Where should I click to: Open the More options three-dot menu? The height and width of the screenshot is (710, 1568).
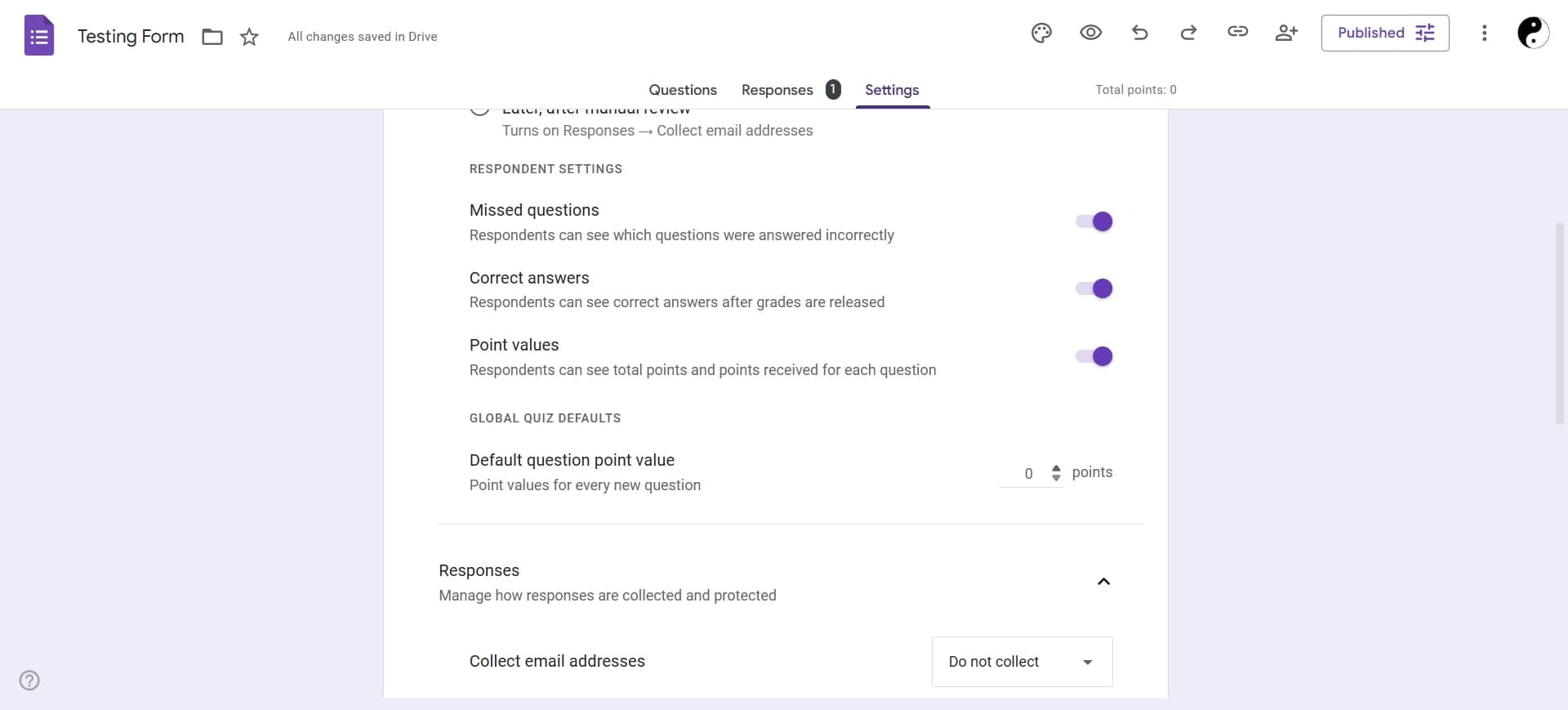point(1484,33)
